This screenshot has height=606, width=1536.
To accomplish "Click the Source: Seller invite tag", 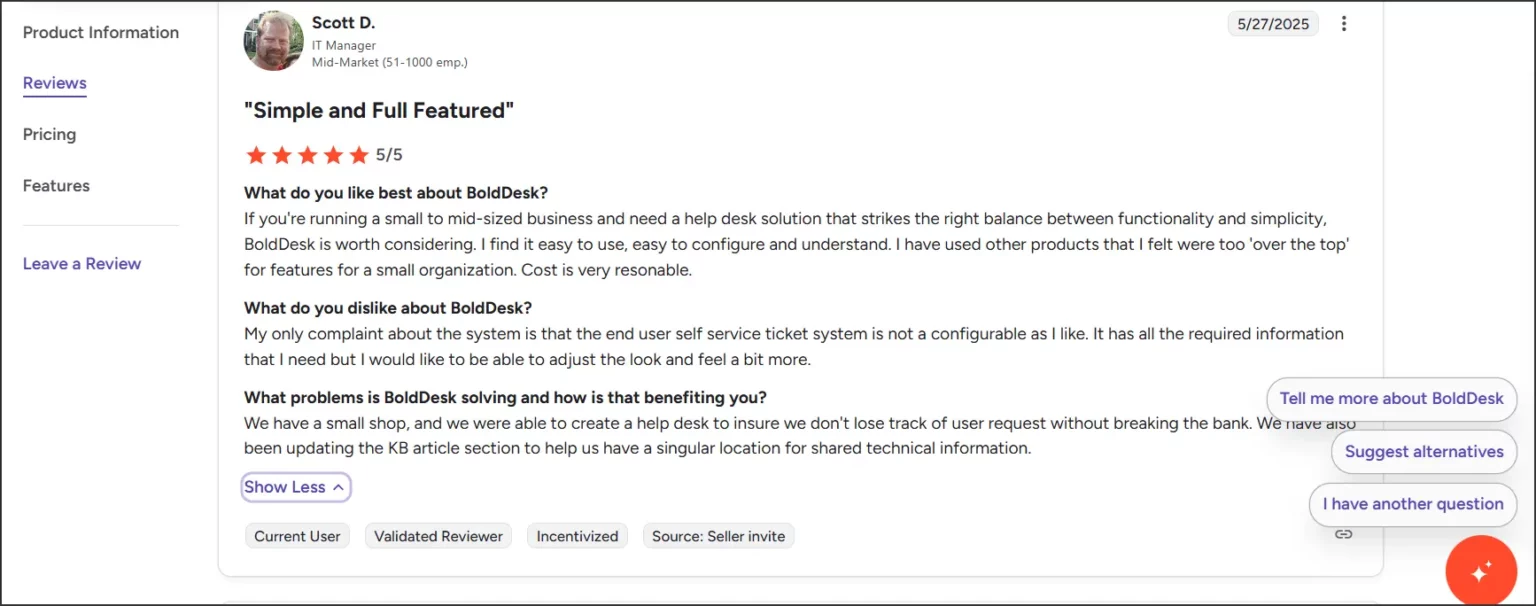I will [x=718, y=536].
